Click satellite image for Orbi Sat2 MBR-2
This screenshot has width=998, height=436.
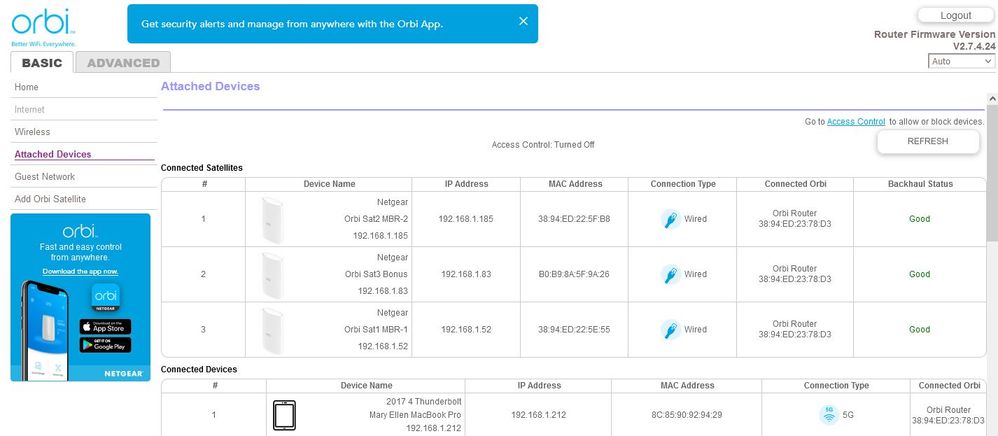[x=272, y=220]
